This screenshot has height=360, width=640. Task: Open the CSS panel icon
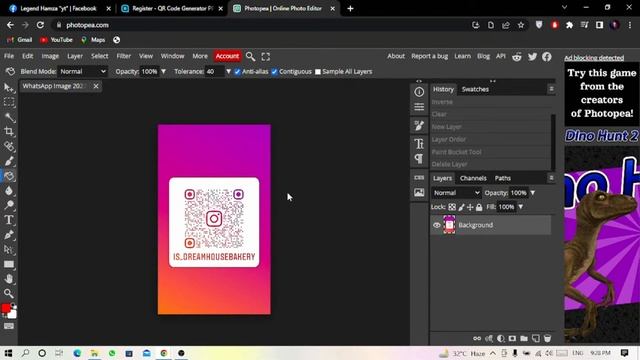tap(419, 178)
